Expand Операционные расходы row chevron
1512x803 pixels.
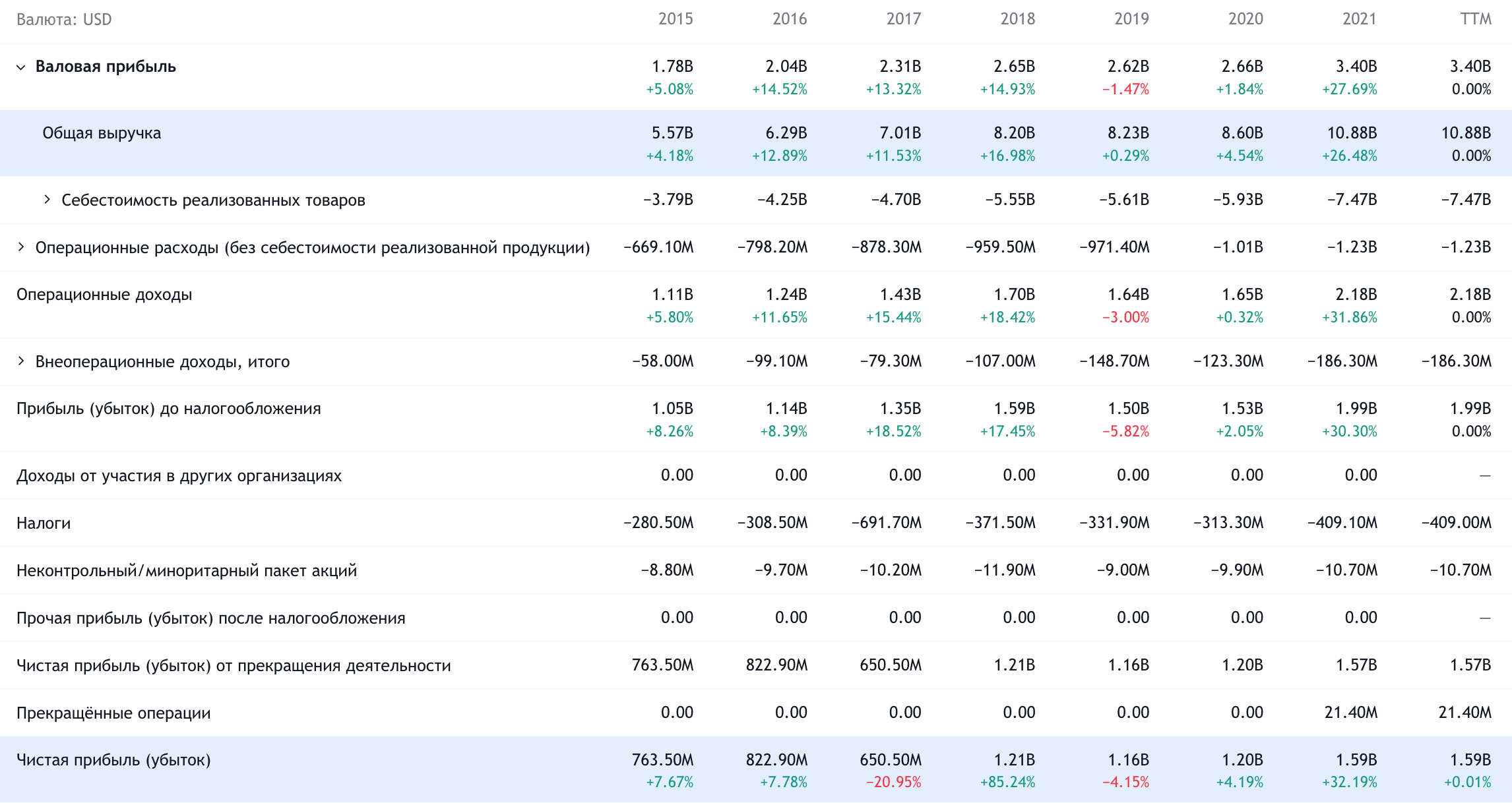click(x=21, y=247)
